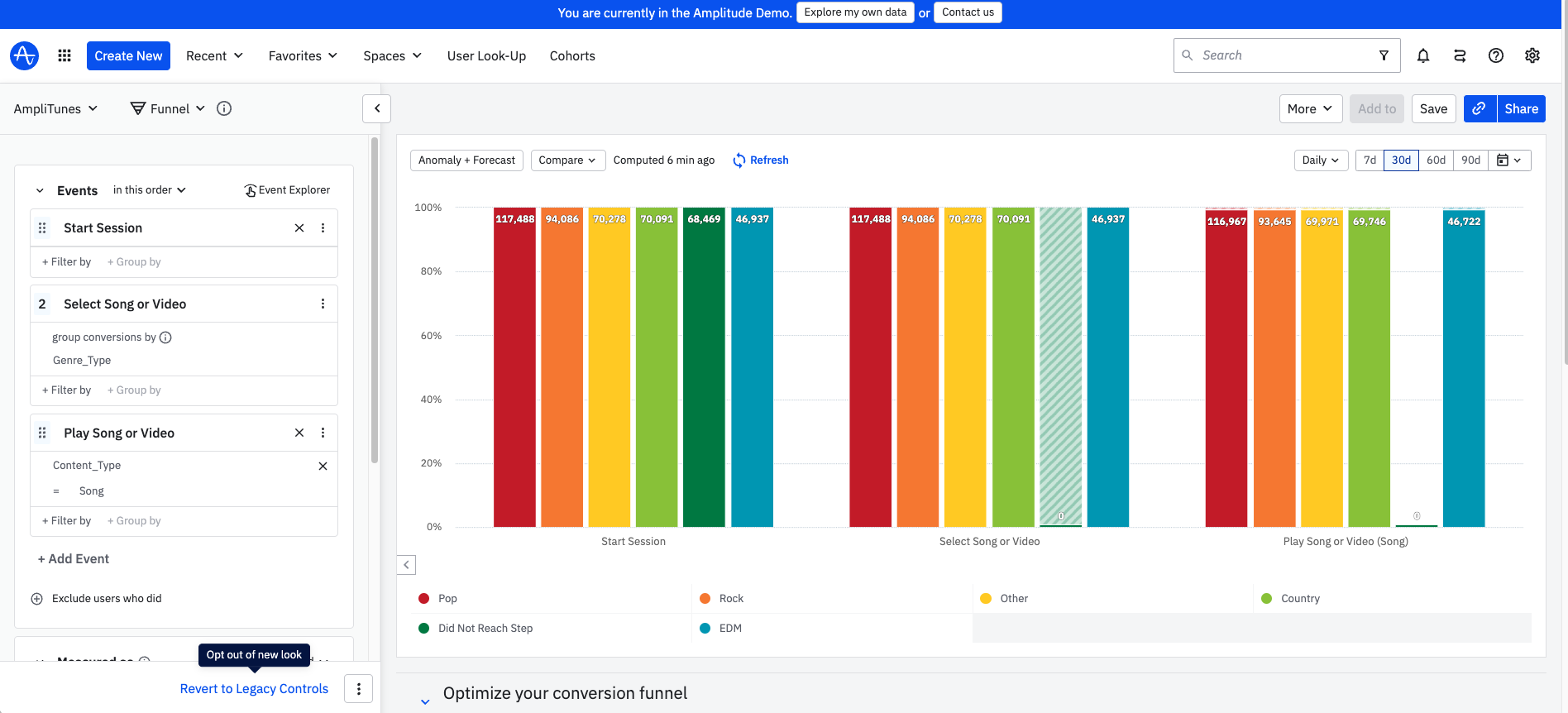
Task: Click Revert to Legacy Controls
Action: coord(254,689)
